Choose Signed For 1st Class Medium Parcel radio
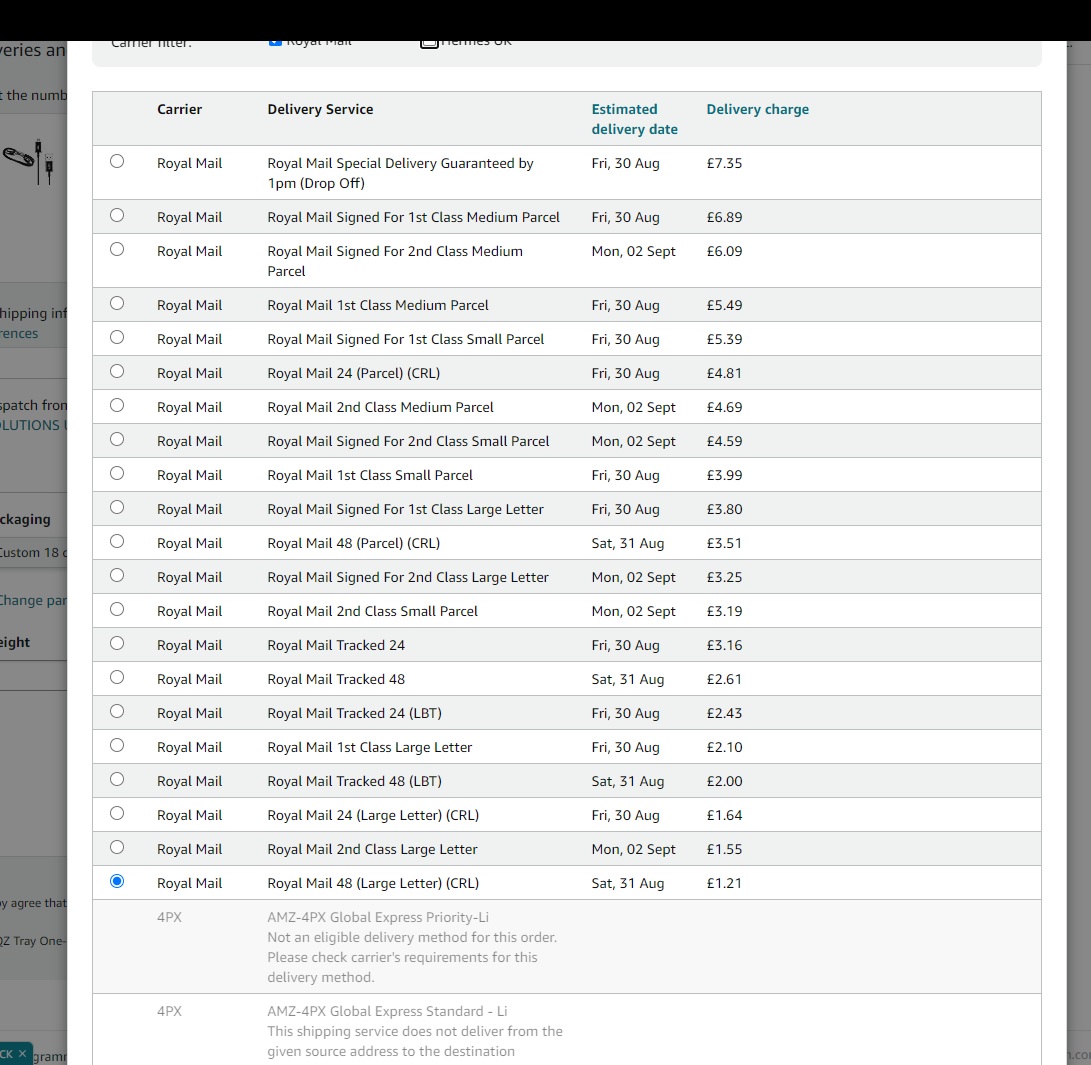The height and width of the screenshot is (1065, 1091). click(117, 216)
